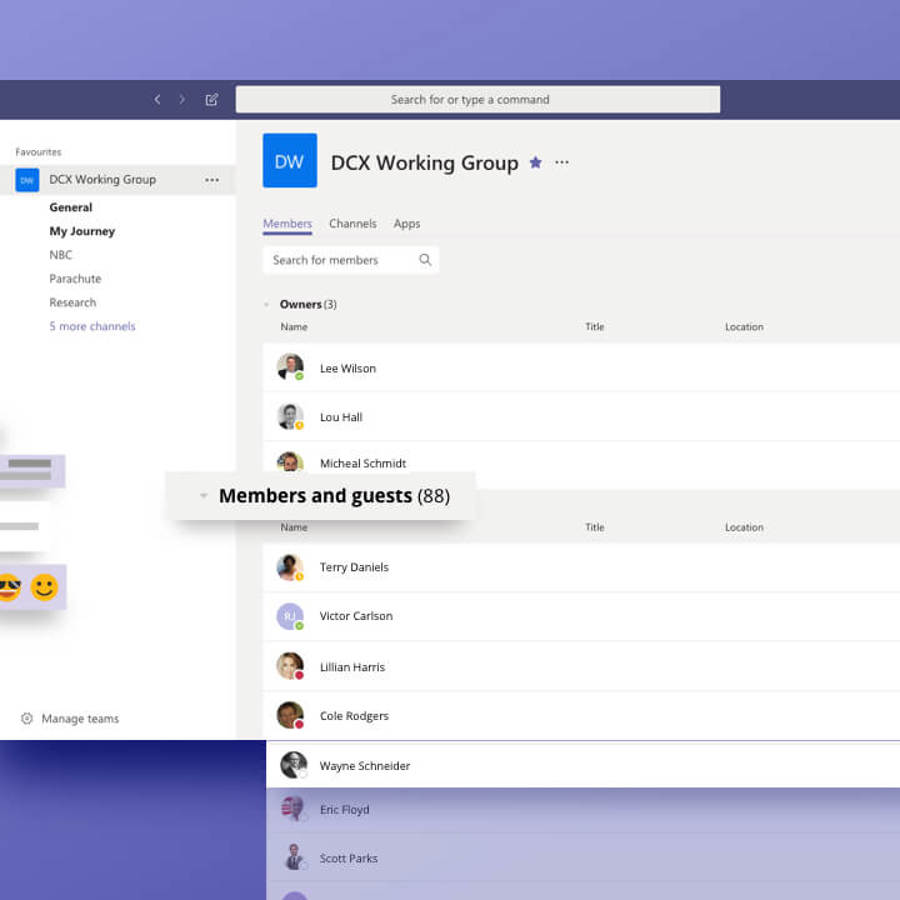Collapse the Members and guests section
900x900 pixels.
203,496
